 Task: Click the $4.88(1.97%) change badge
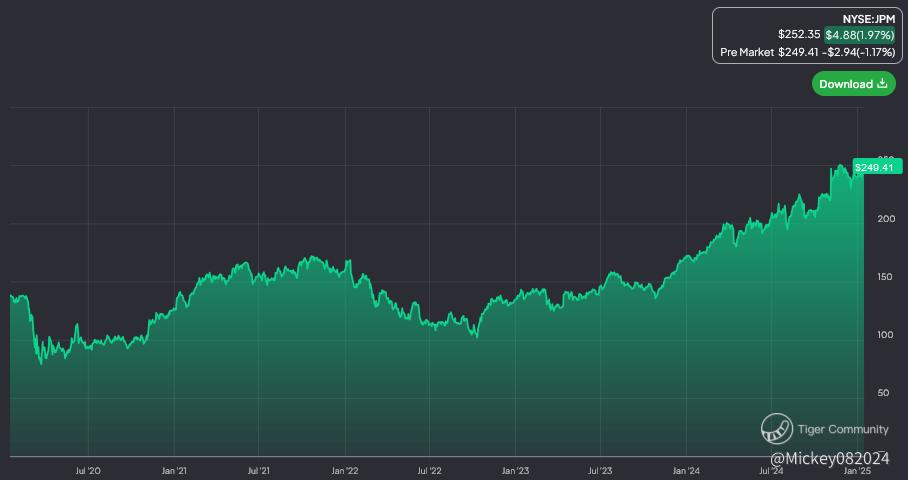click(859, 35)
